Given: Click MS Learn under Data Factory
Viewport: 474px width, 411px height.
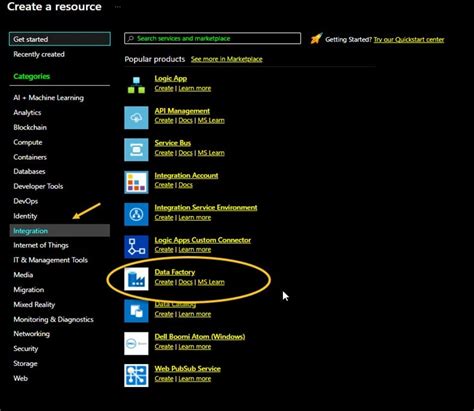Looking at the screenshot, I should pos(211,282).
